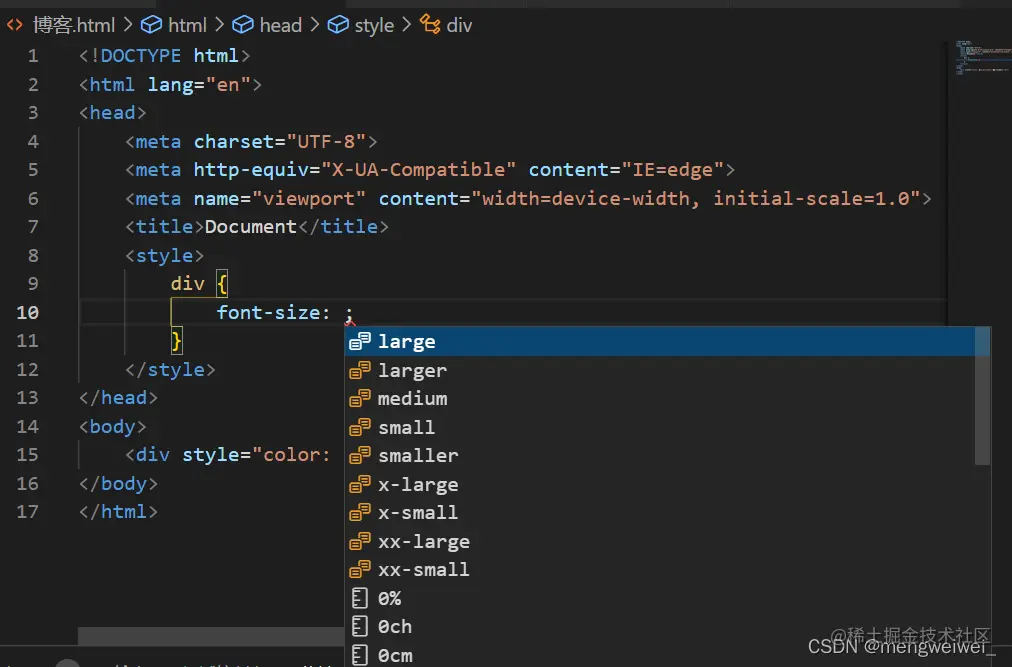The image size is (1012, 667).
Task: Click the closing brace on line 11
Action: pos(176,340)
